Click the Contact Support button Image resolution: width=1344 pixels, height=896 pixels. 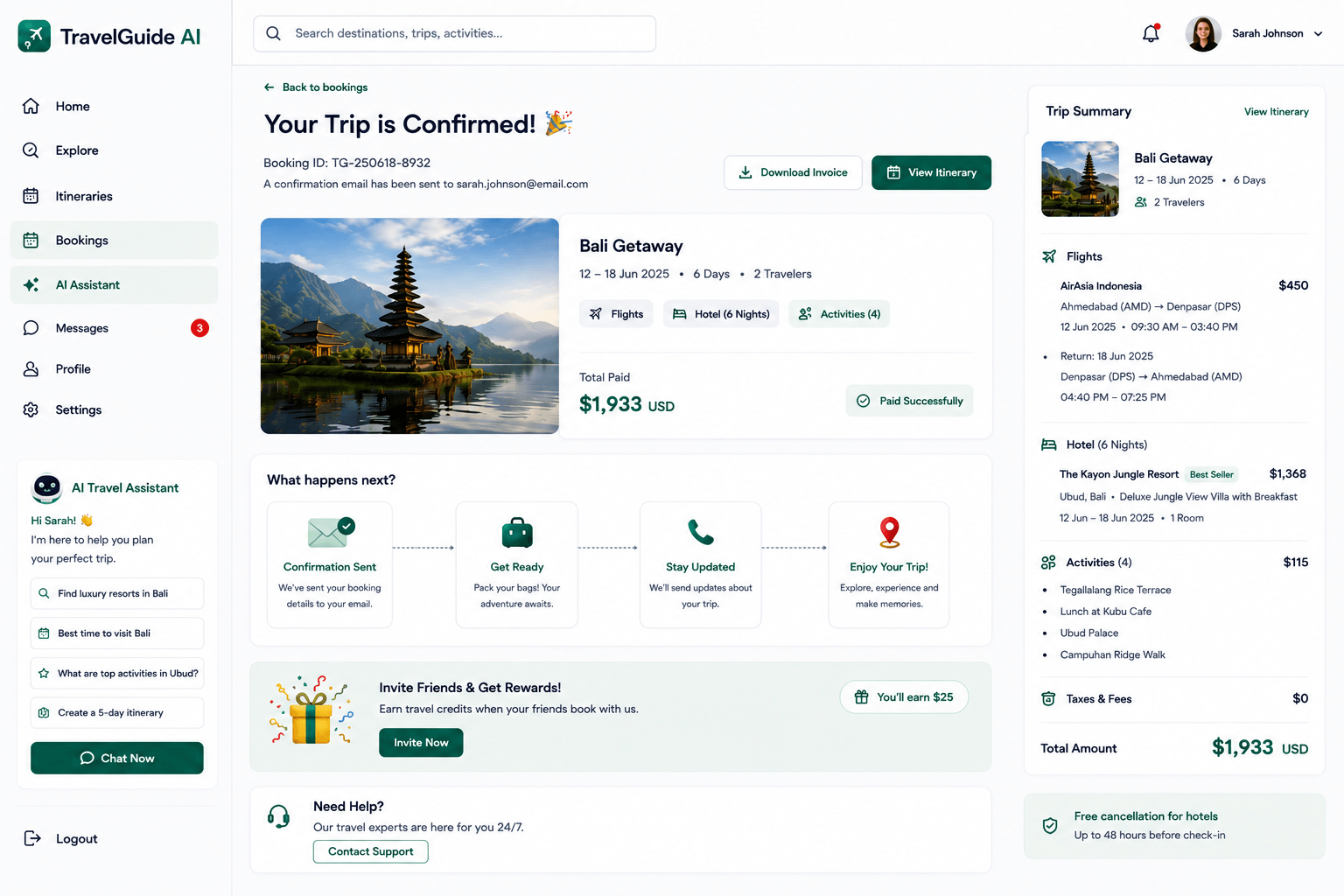coord(371,851)
